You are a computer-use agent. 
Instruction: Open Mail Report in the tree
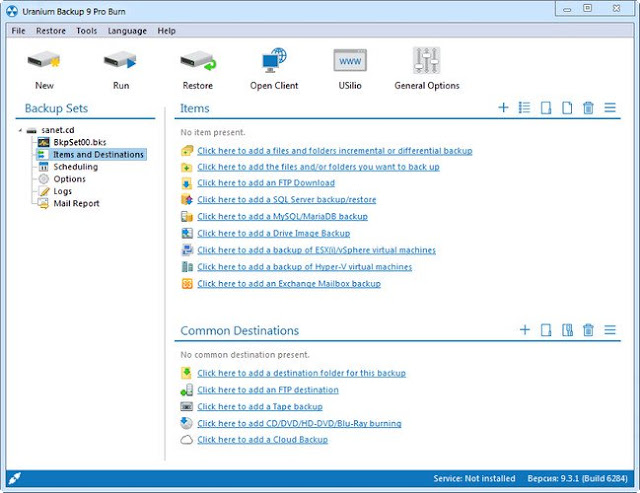pos(76,203)
